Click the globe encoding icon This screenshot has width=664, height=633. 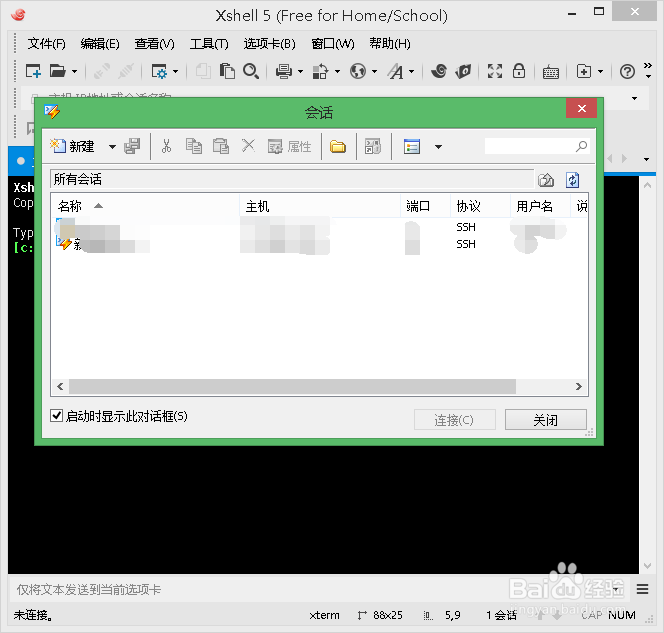[x=358, y=71]
